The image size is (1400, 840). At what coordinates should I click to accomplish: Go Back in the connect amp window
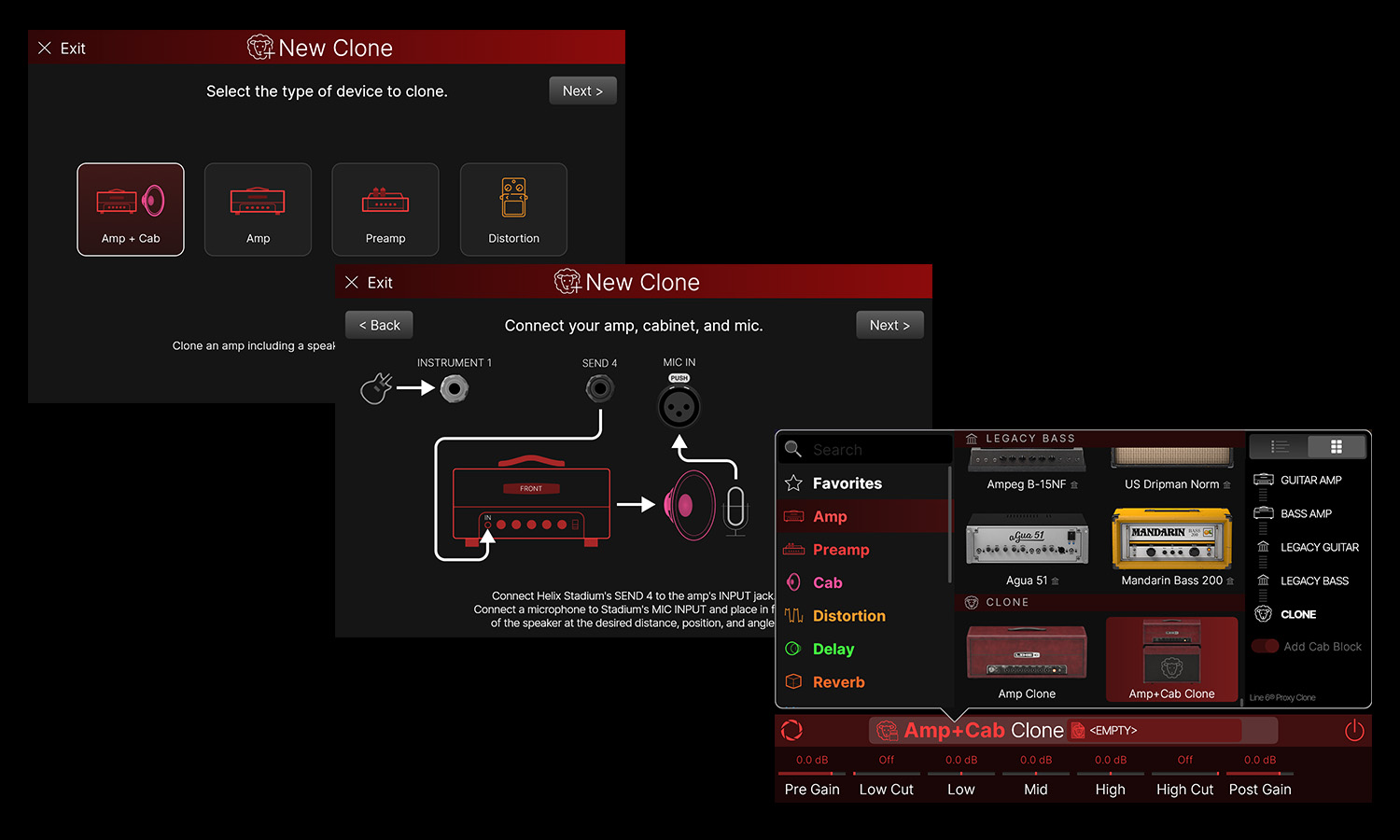379,325
